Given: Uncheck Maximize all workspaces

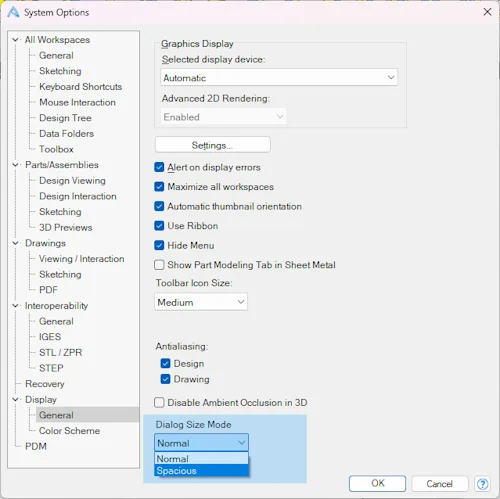Looking at the screenshot, I should click(159, 187).
